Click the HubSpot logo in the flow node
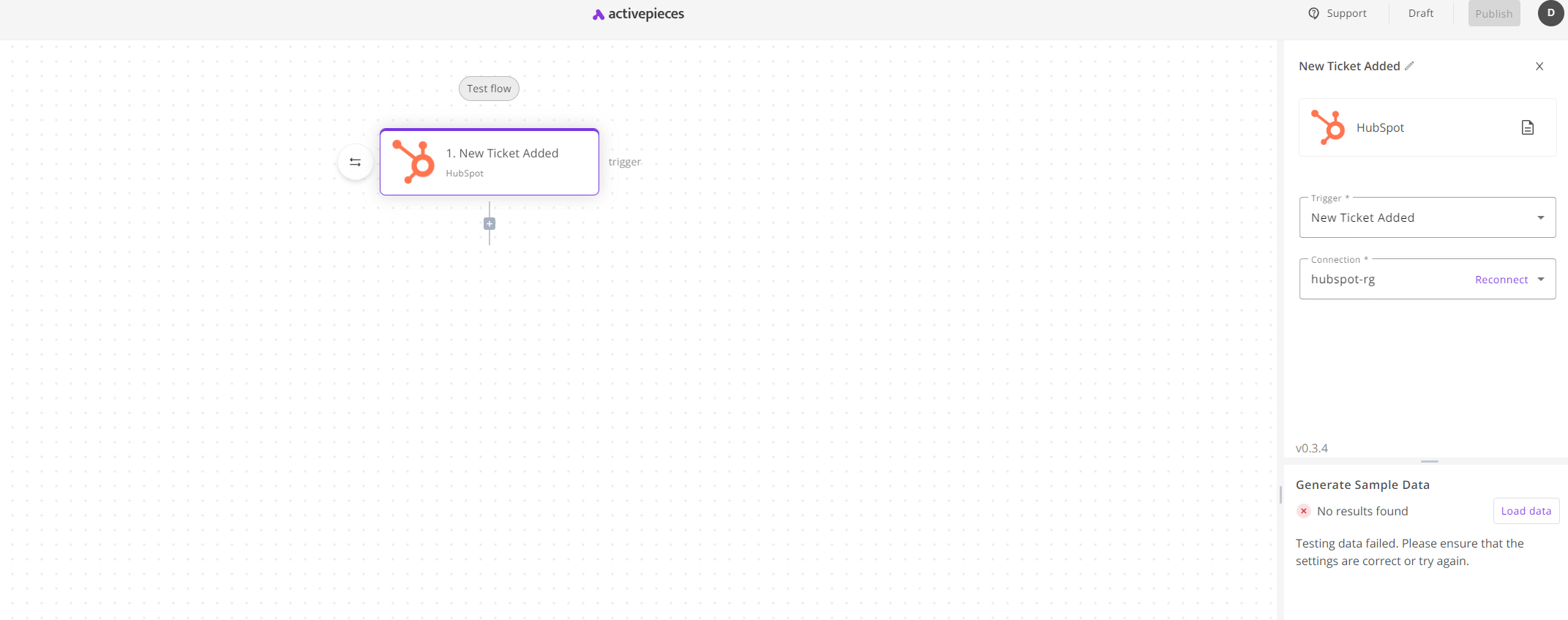Viewport: 1568px width, 620px height. pyautogui.click(x=414, y=162)
